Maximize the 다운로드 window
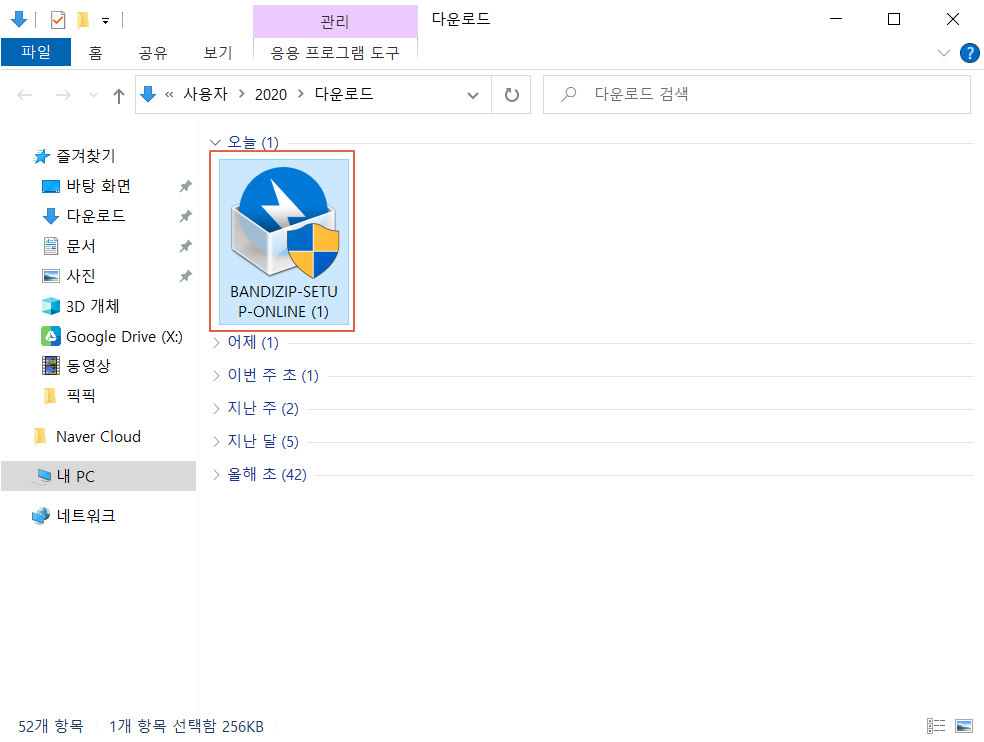The width and height of the screenshot is (984, 742). pos(894,19)
